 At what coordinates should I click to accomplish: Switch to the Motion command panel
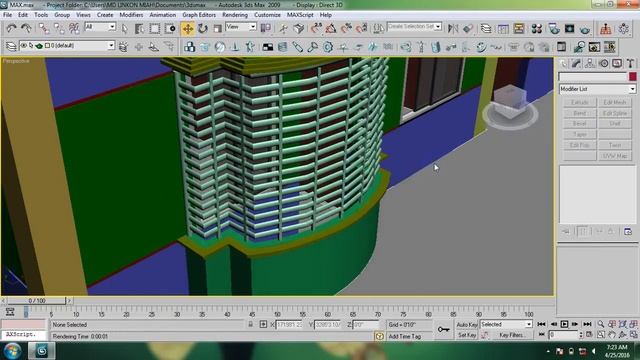point(604,64)
